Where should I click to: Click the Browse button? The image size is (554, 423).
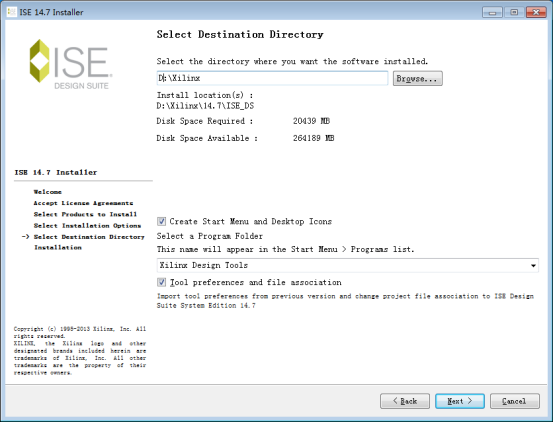(418, 78)
